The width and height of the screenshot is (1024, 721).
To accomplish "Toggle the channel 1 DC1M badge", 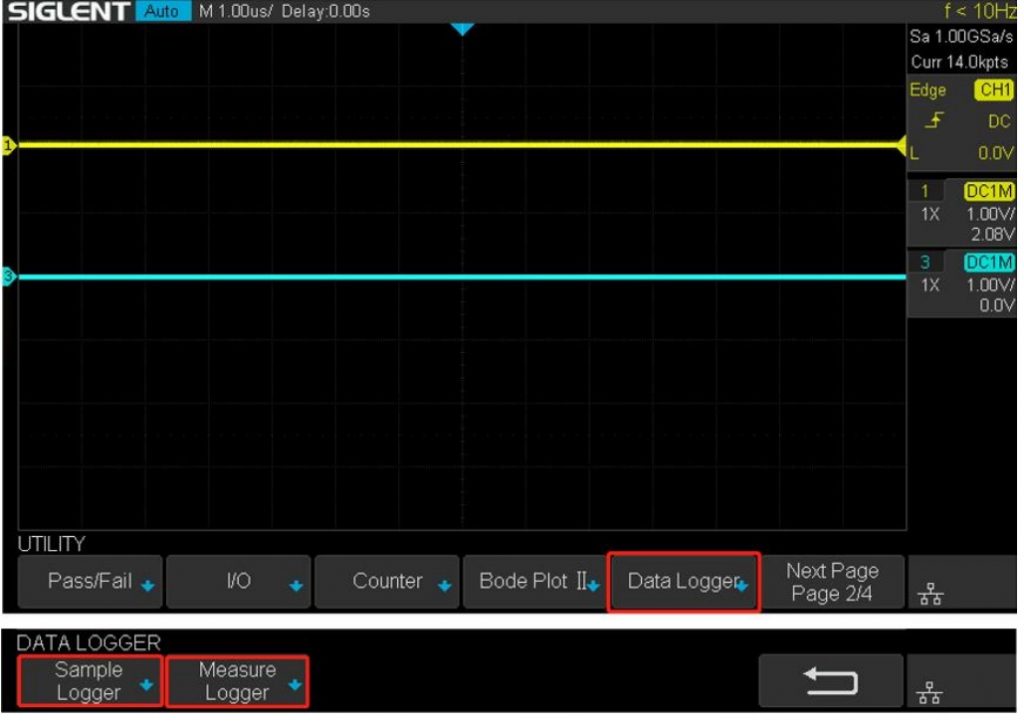I will tap(989, 192).
